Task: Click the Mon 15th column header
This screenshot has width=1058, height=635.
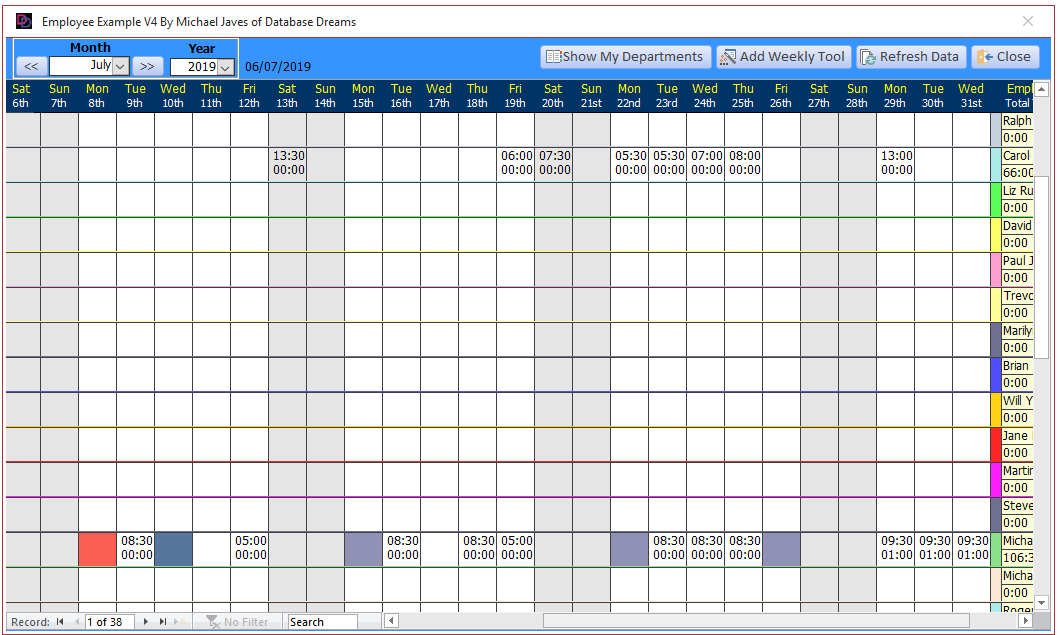Action: [x=363, y=96]
